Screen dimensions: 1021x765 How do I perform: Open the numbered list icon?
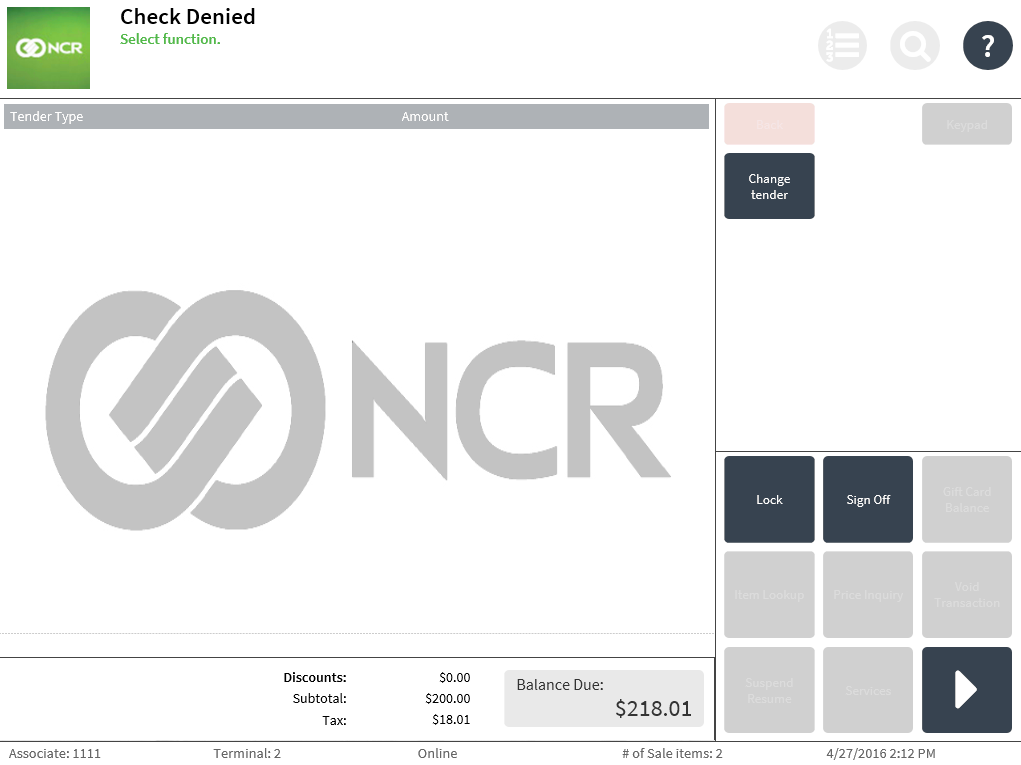click(842, 46)
